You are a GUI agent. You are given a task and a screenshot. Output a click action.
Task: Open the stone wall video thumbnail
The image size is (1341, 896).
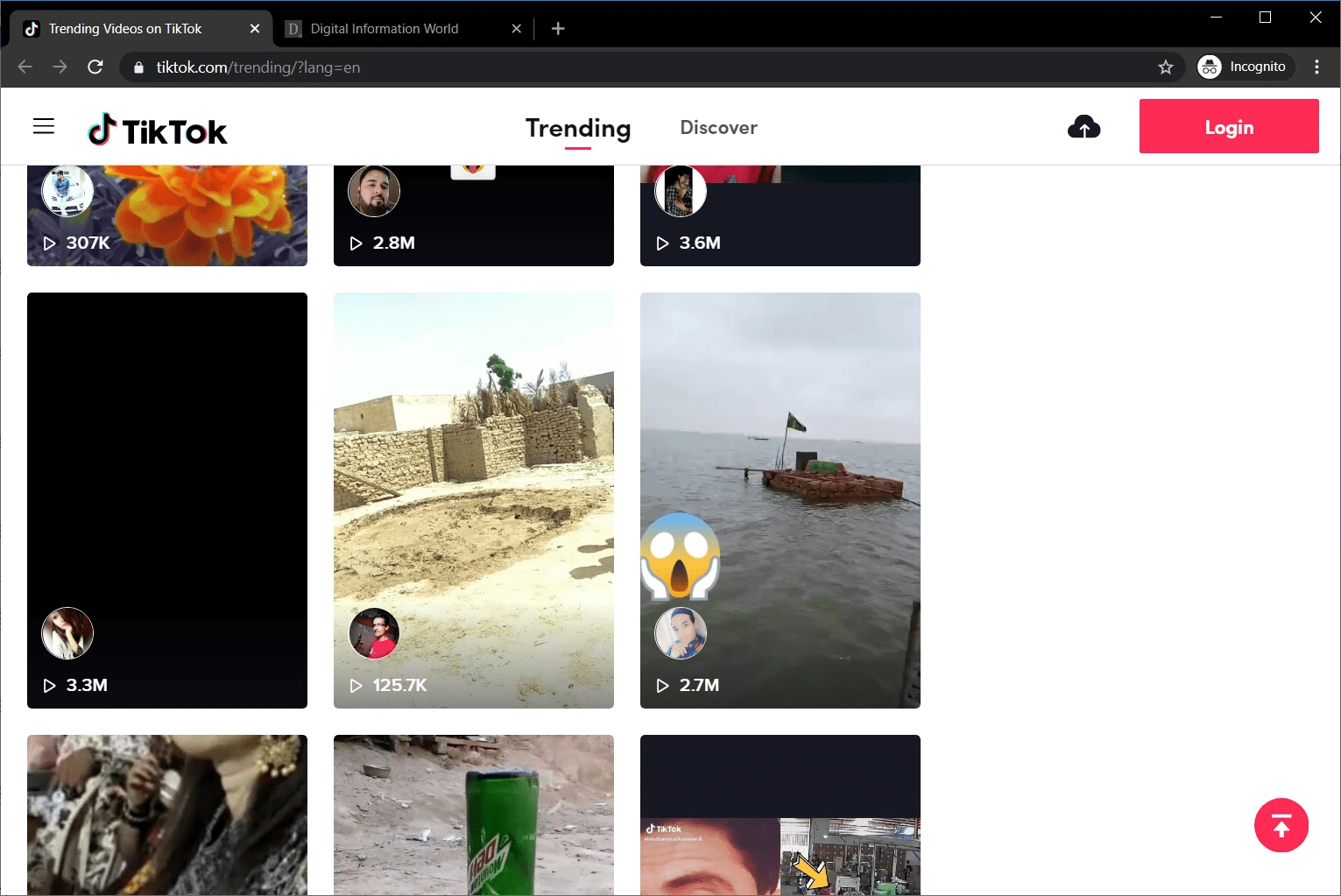pos(474,500)
